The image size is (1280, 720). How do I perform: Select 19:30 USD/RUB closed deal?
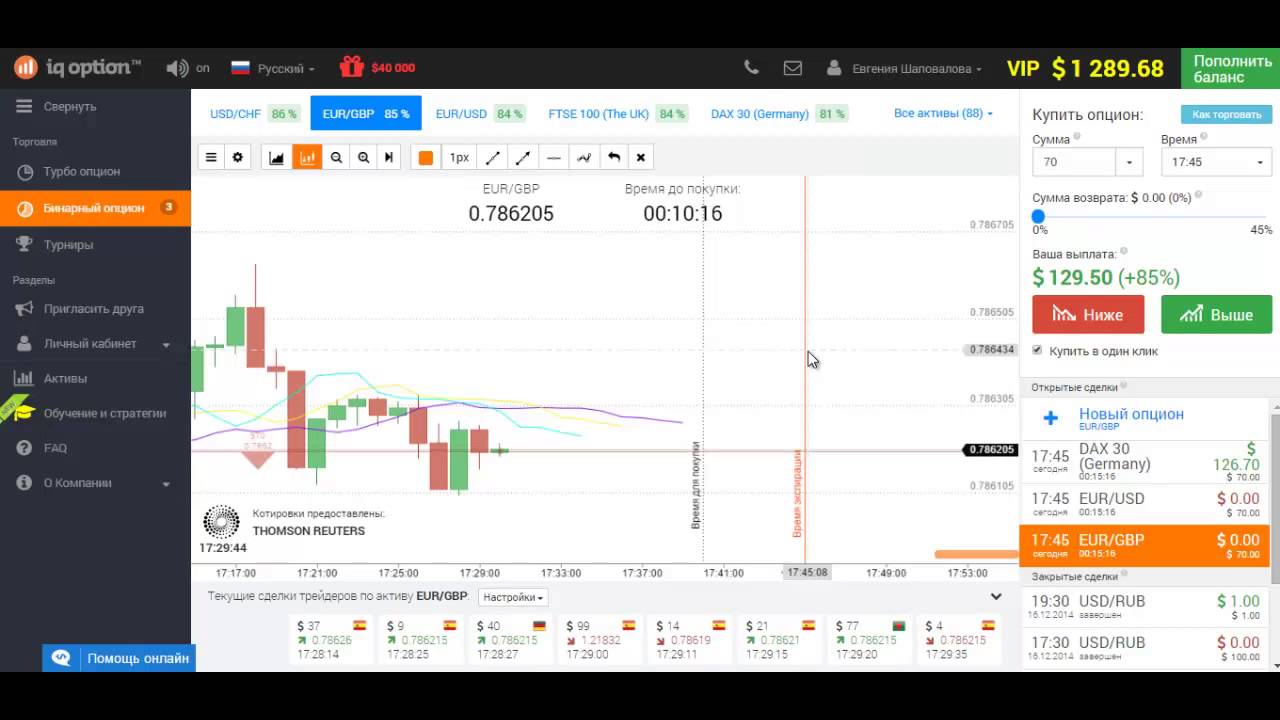coord(1145,607)
